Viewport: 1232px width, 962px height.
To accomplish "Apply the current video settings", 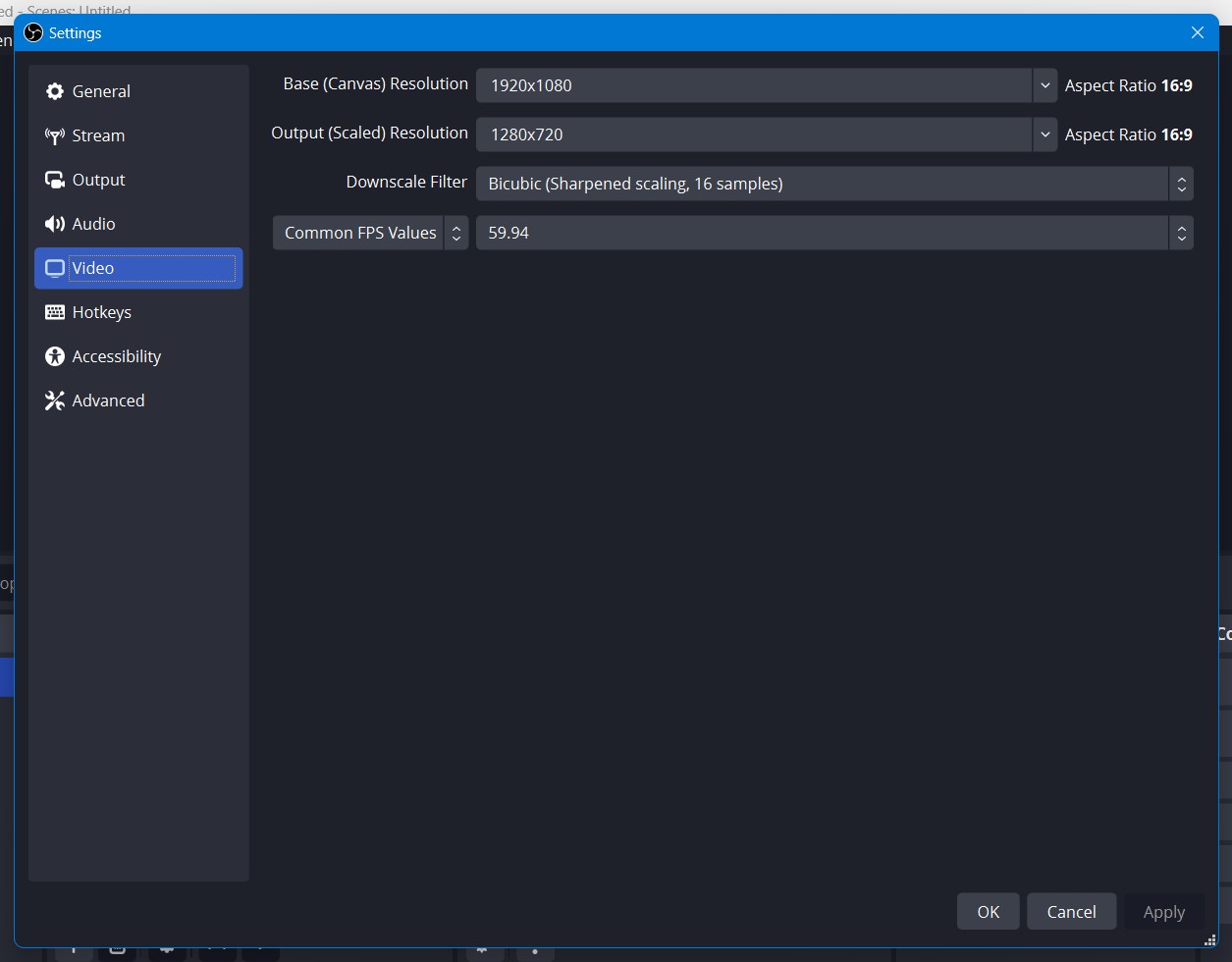I will (1163, 911).
